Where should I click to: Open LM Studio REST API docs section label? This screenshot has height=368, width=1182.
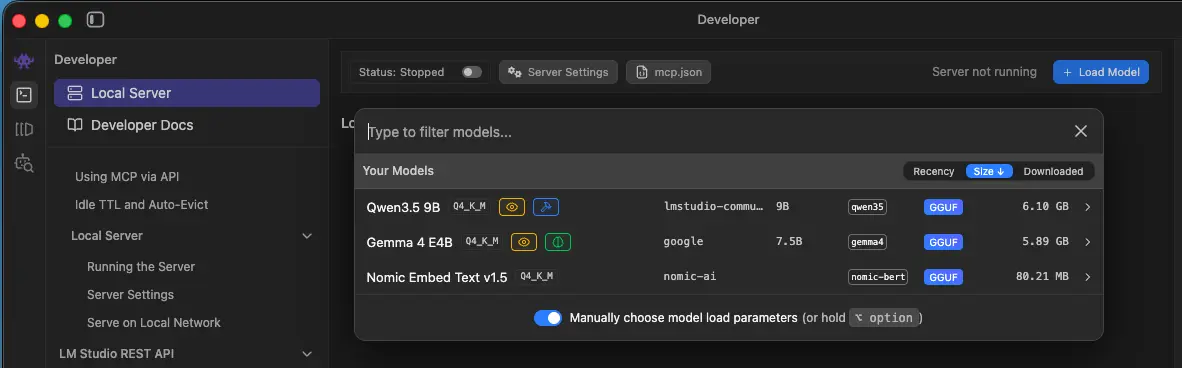tap(117, 354)
